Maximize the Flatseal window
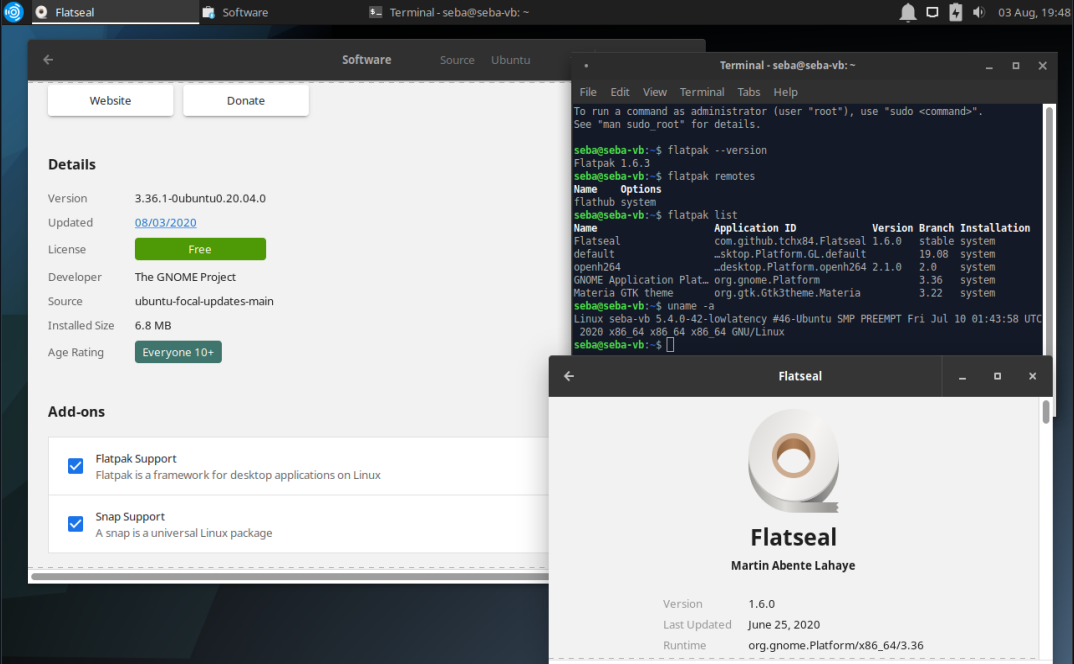The height and width of the screenshot is (664, 1074). 997,376
